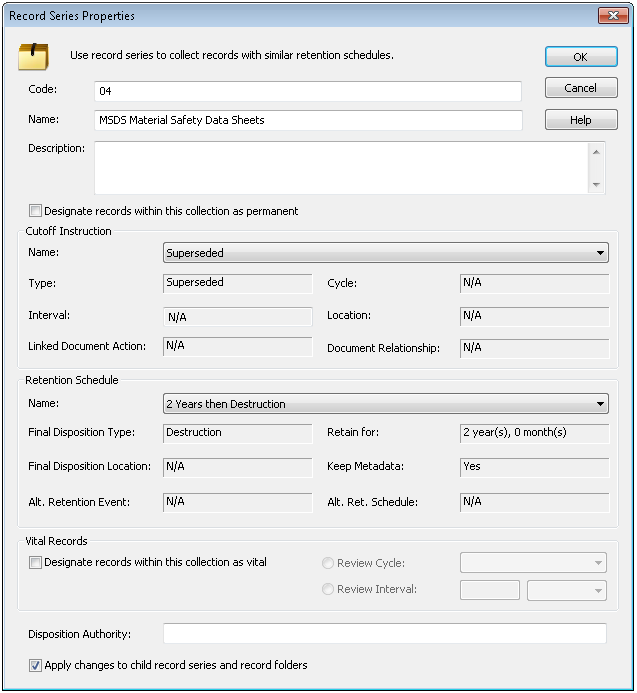Image resolution: width=637 pixels, height=693 pixels.
Task: Click the cutoff Type field showing Superseded
Action: point(238,283)
